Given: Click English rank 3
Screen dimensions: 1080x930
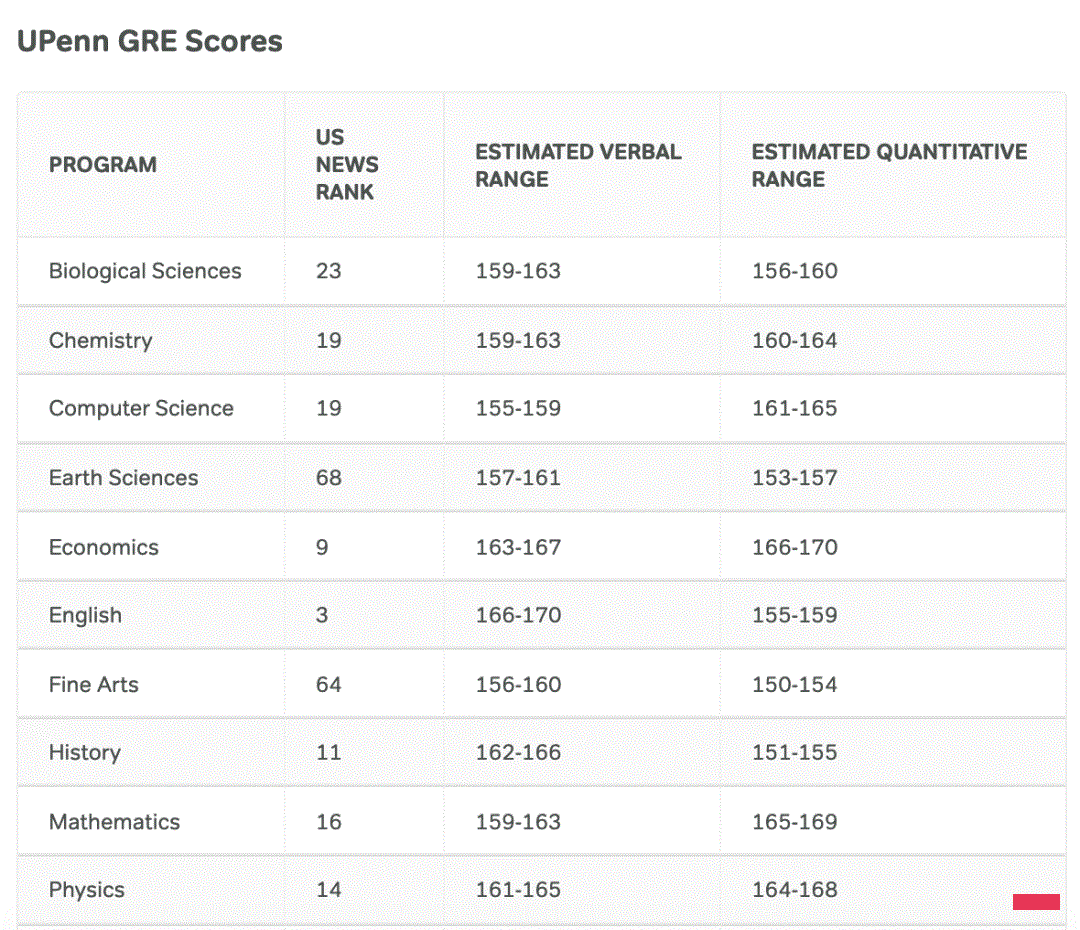Looking at the screenshot, I should [x=322, y=614].
